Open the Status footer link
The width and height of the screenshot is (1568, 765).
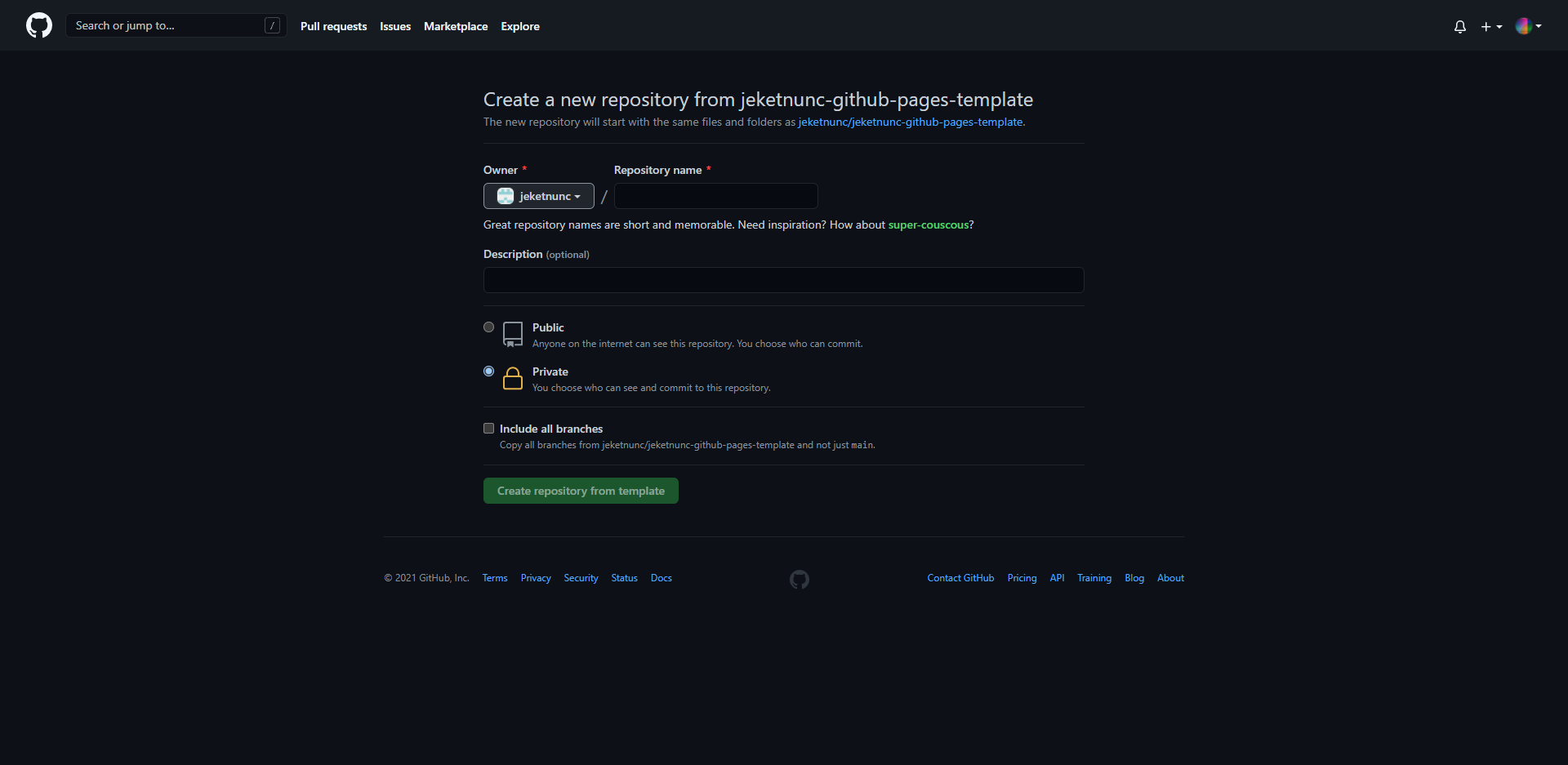[624, 578]
